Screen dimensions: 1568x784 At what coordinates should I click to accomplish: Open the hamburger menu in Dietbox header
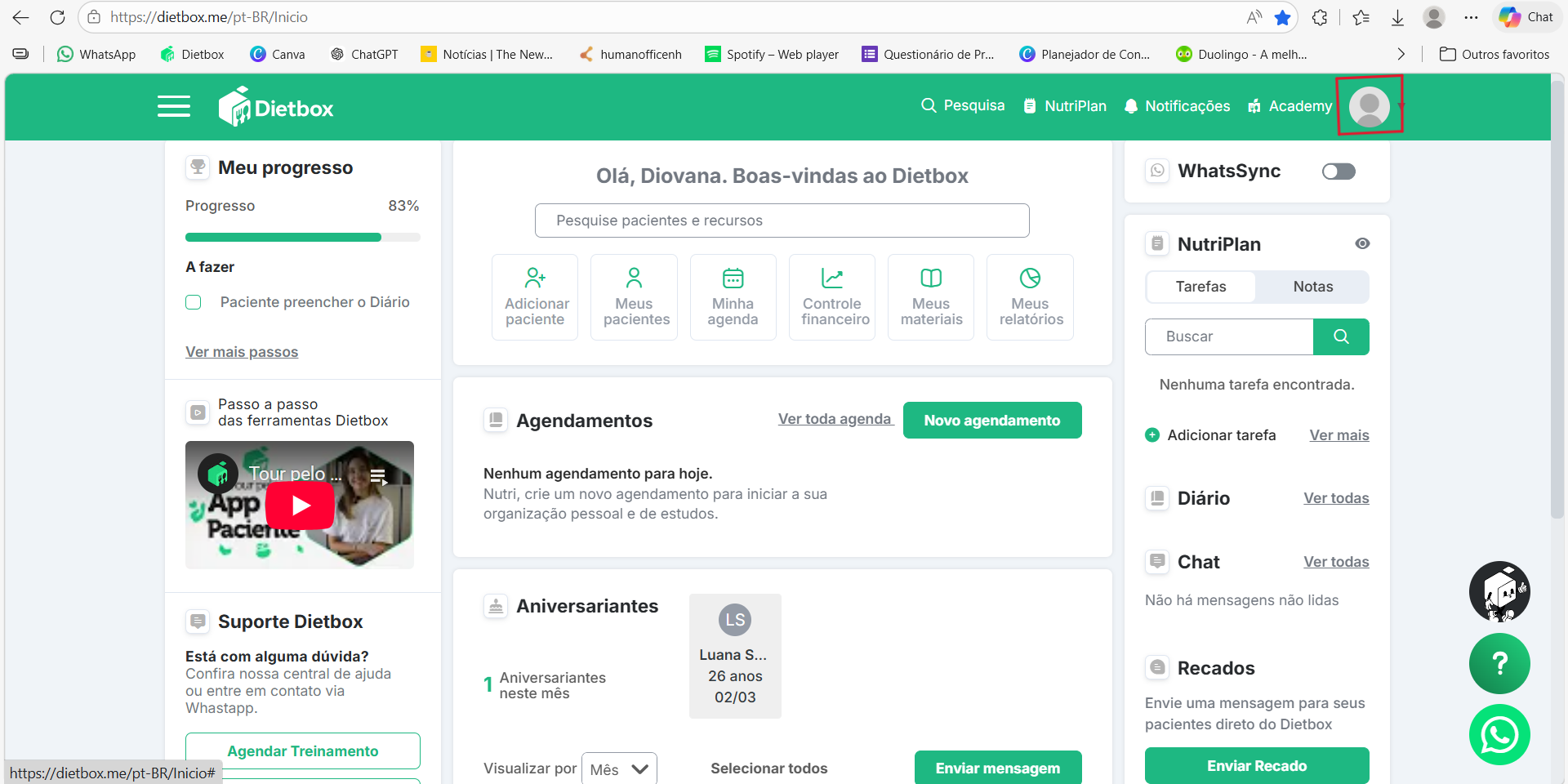174,106
